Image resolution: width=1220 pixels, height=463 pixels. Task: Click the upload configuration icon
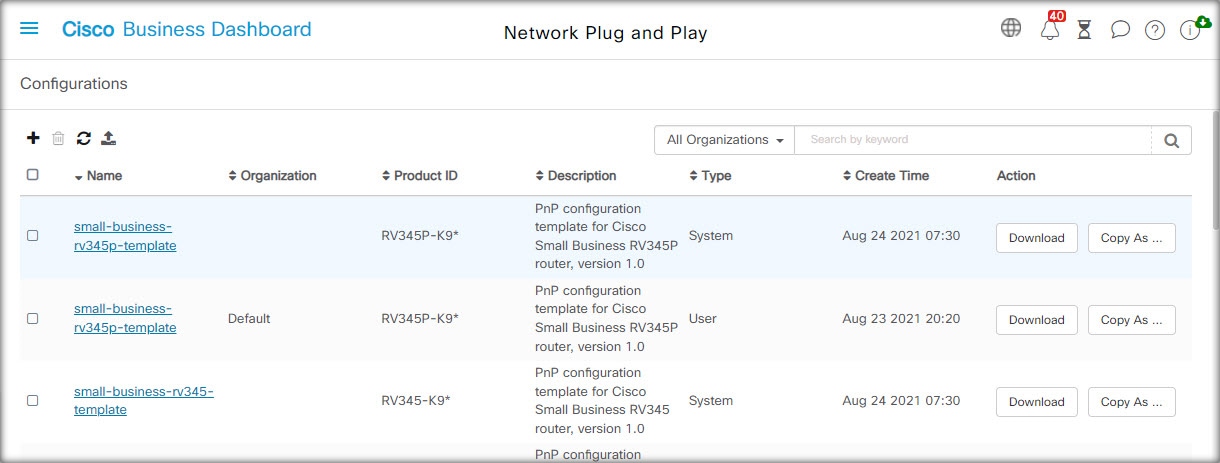click(x=109, y=138)
